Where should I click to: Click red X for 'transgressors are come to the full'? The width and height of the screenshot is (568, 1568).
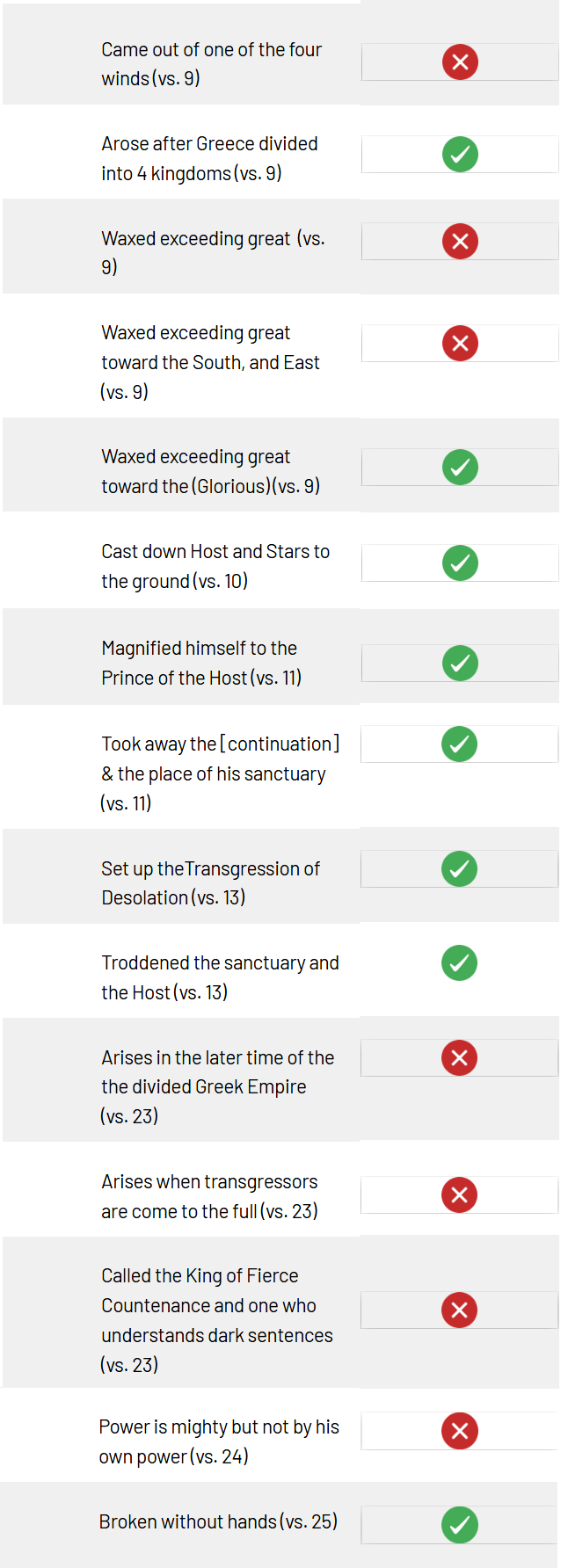(x=459, y=1195)
